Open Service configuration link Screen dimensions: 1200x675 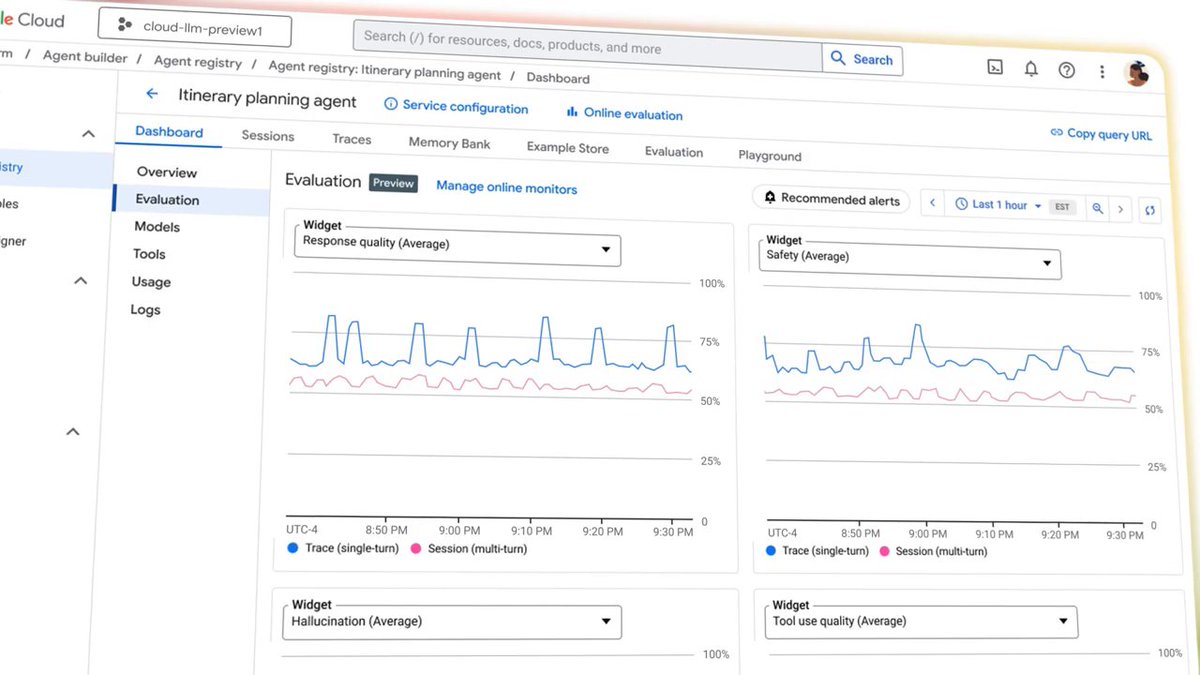[456, 106]
